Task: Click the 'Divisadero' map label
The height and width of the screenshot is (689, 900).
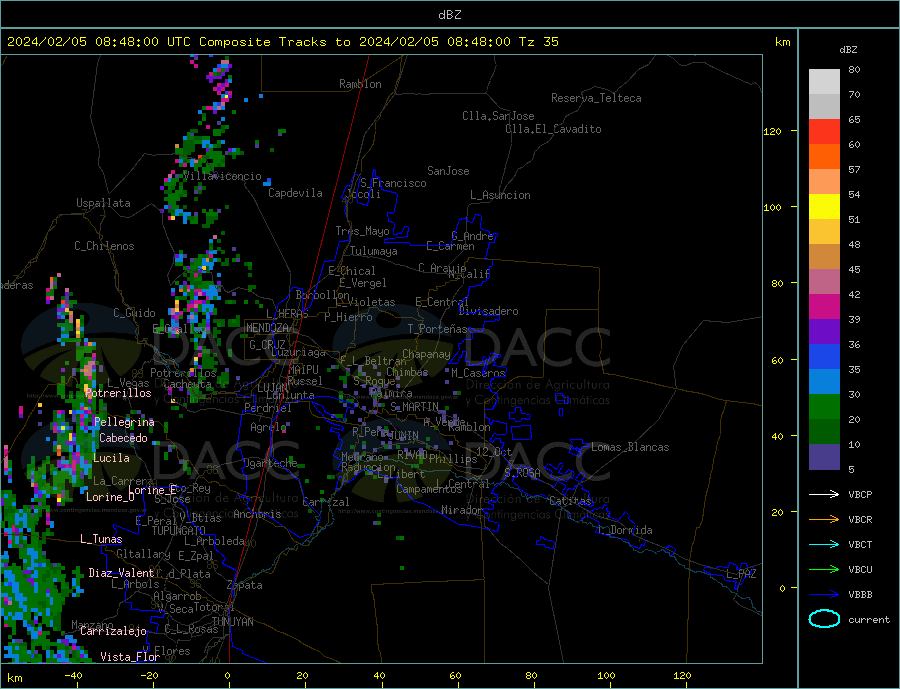Action: (x=488, y=311)
